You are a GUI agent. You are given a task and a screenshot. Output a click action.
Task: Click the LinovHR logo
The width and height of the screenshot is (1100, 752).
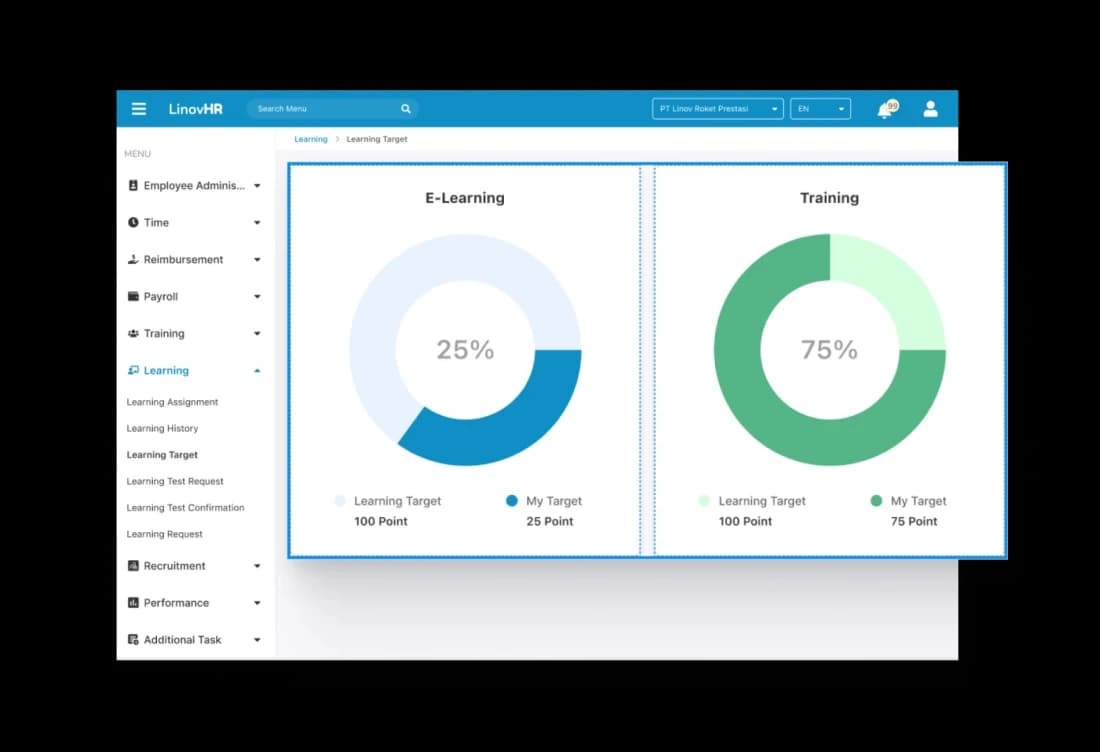pyautogui.click(x=196, y=109)
